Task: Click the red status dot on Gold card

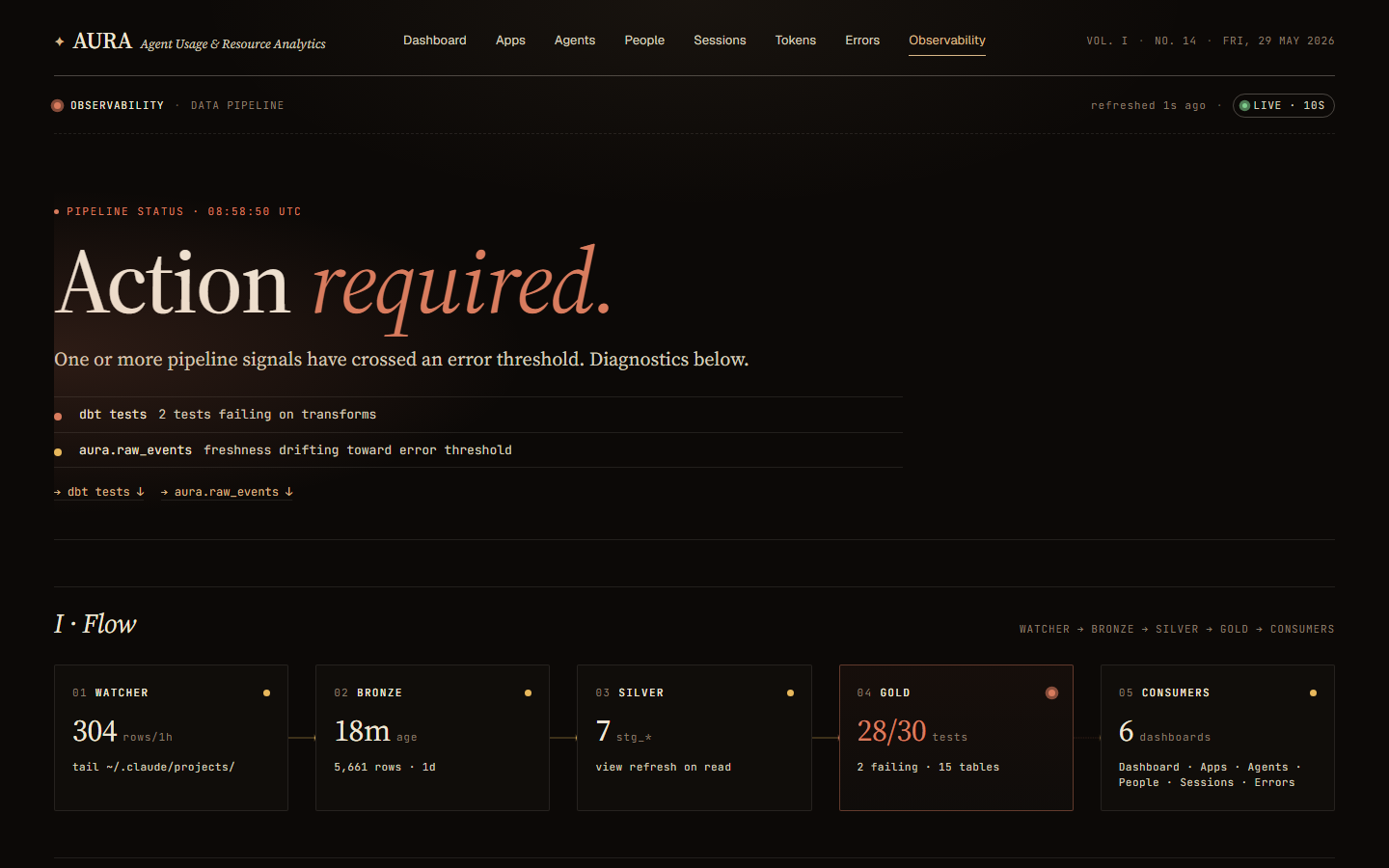Action: [1051, 692]
